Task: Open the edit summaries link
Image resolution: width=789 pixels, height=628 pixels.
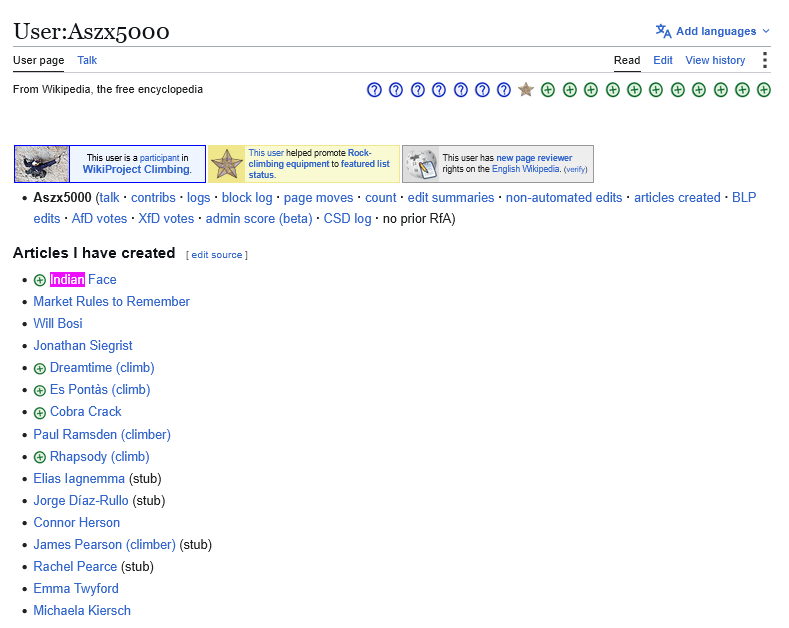Action: (451, 198)
